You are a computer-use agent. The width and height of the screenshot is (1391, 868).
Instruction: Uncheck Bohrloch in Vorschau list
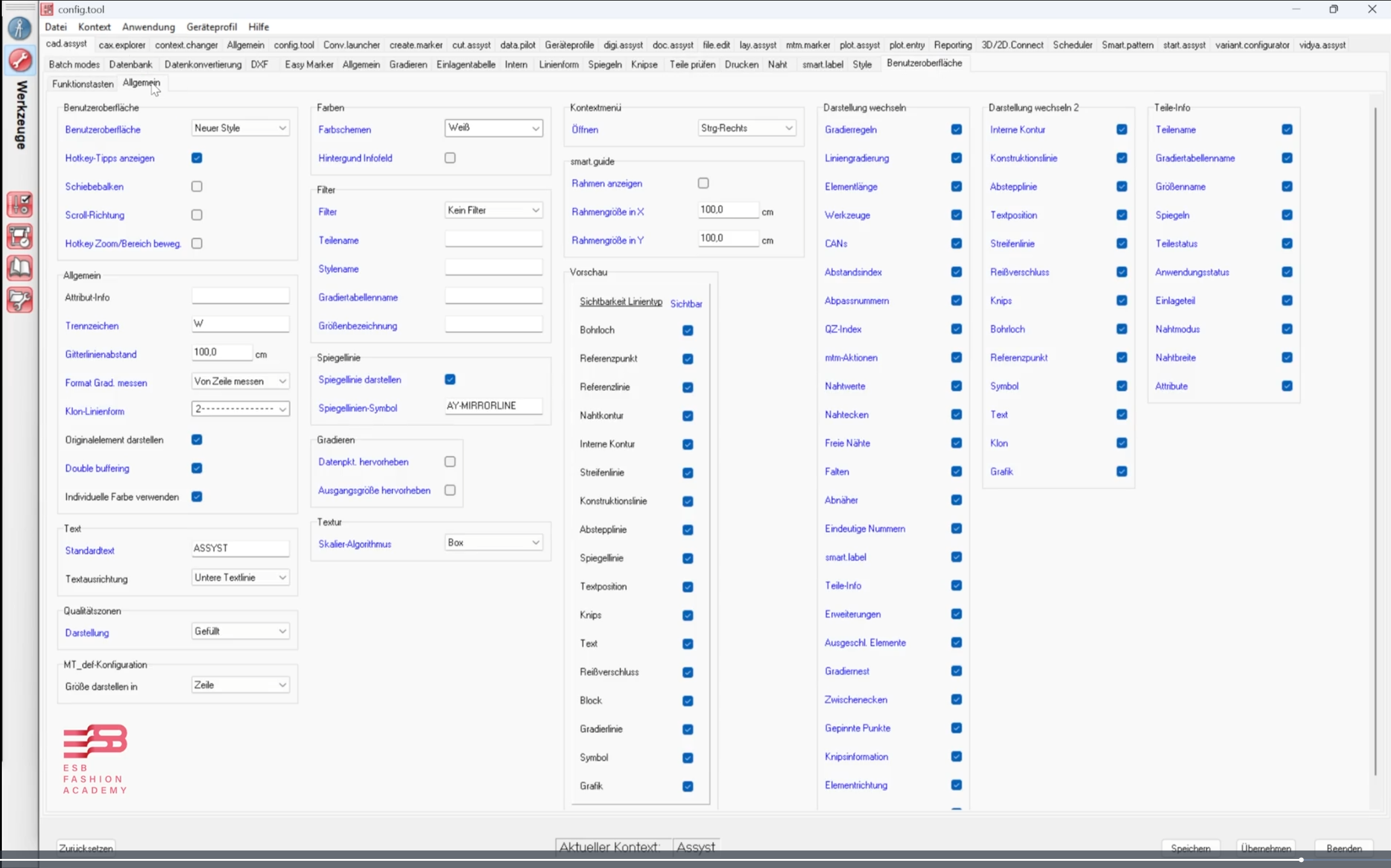(x=688, y=331)
